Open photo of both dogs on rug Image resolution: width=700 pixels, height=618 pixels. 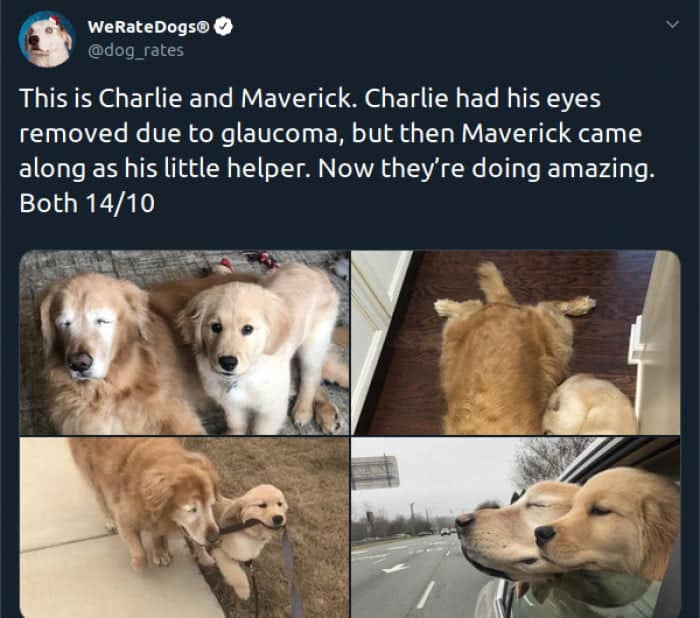click(x=184, y=342)
